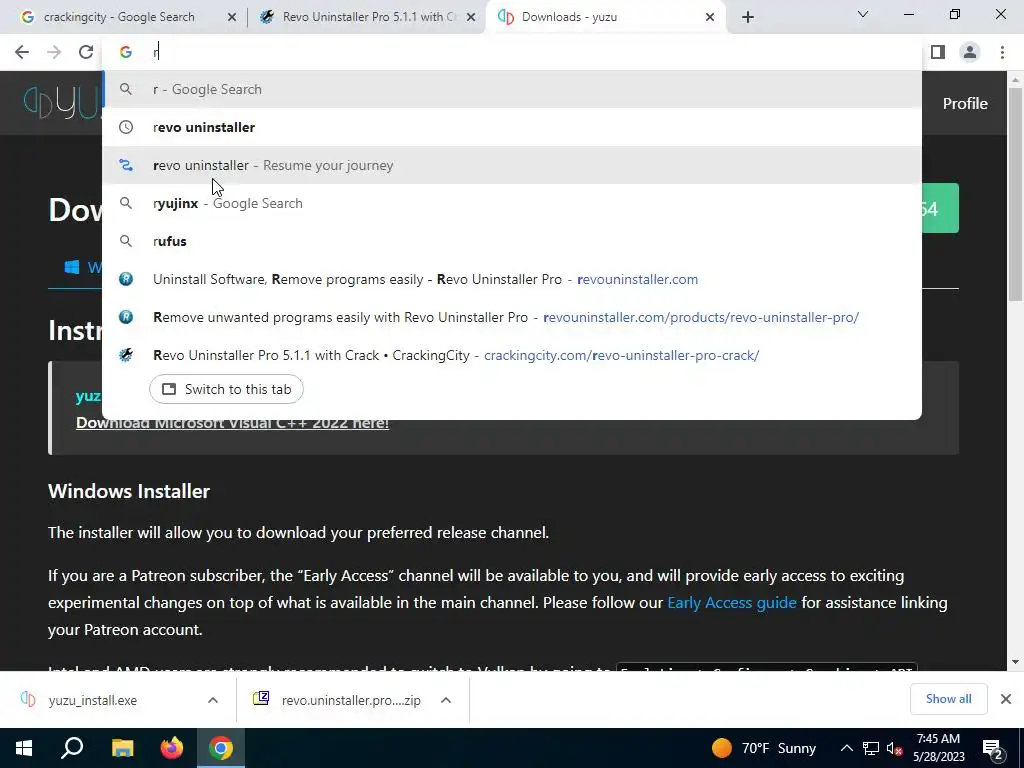
Task: Switch to Revo Uninstaller Pro 5.1.1 tab
Action: [x=366, y=17]
